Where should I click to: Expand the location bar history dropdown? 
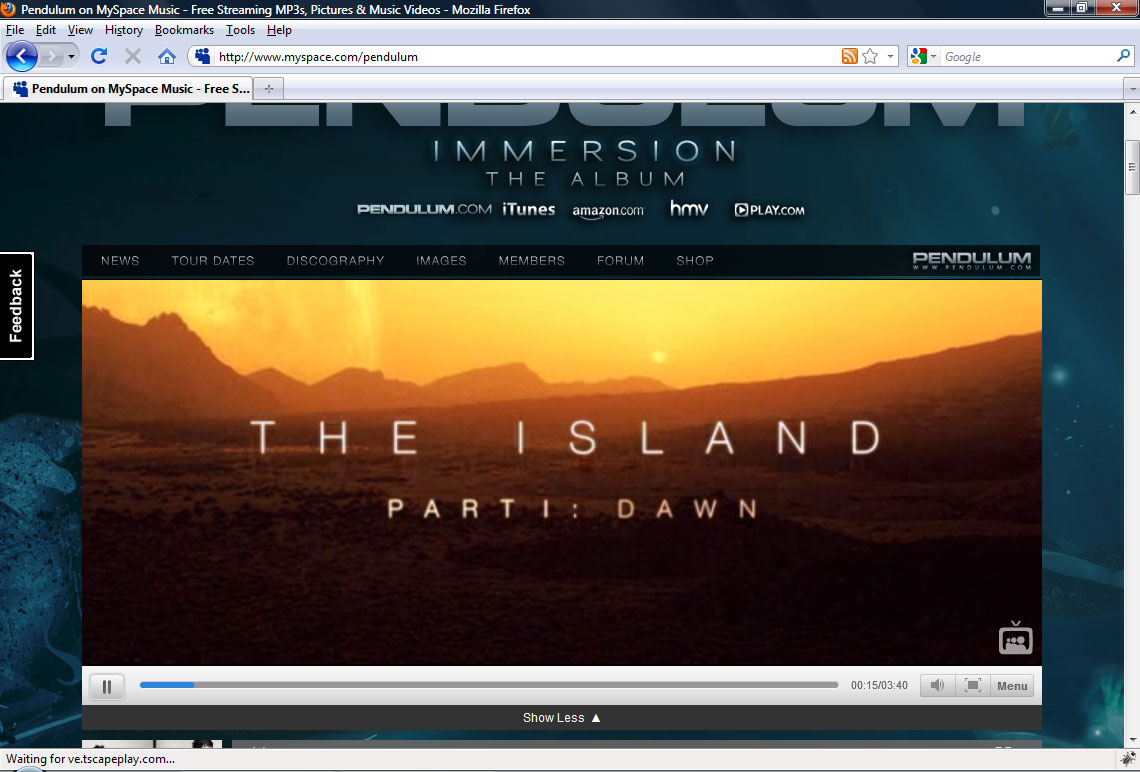pos(890,56)
